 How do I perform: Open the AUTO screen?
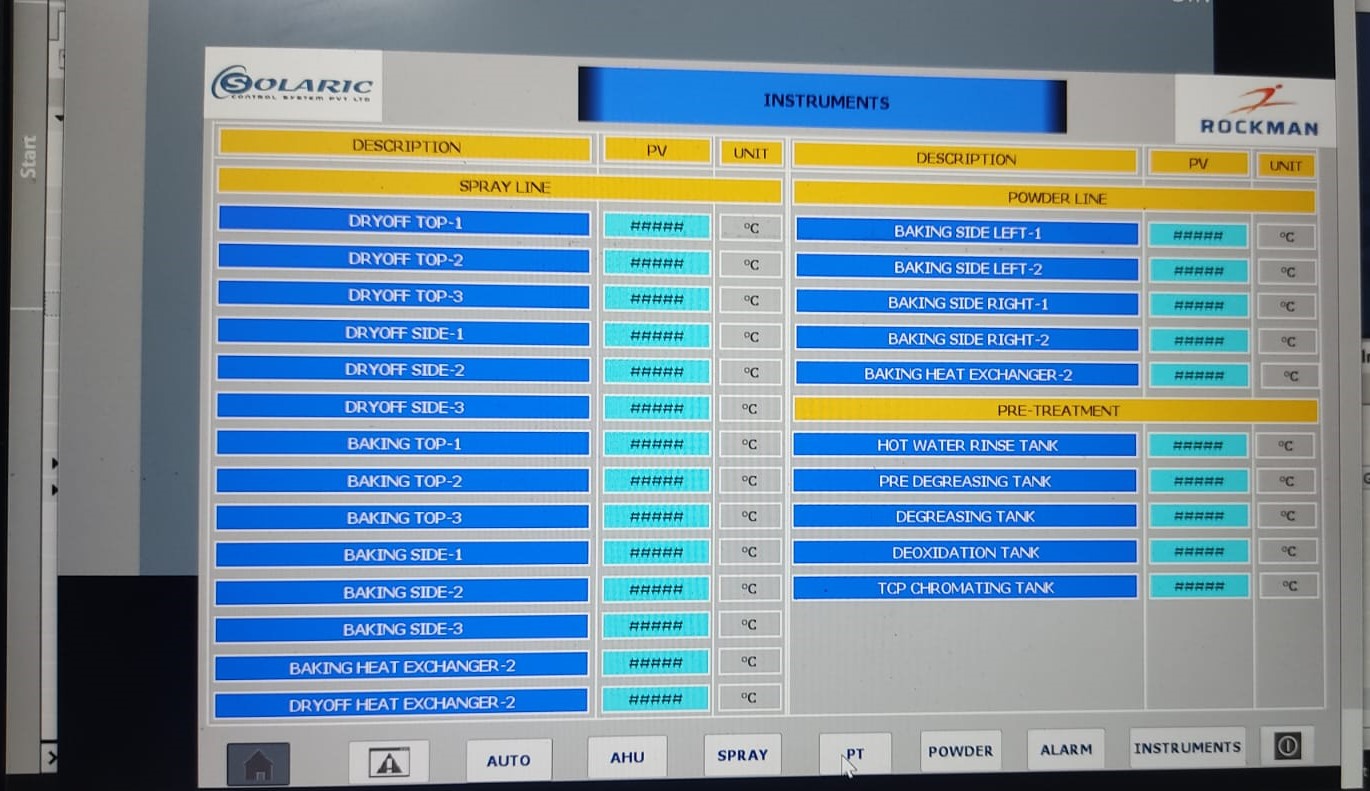tap(509, 760)
